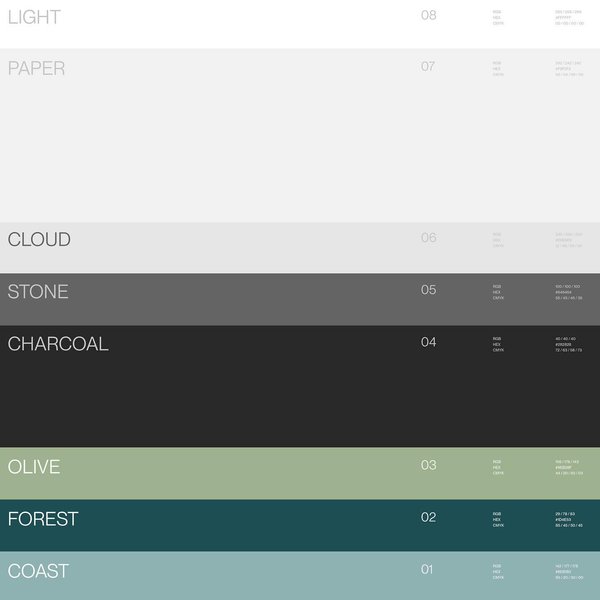
Task: Click the faint number 06
Action: click(x=429, y=238)
